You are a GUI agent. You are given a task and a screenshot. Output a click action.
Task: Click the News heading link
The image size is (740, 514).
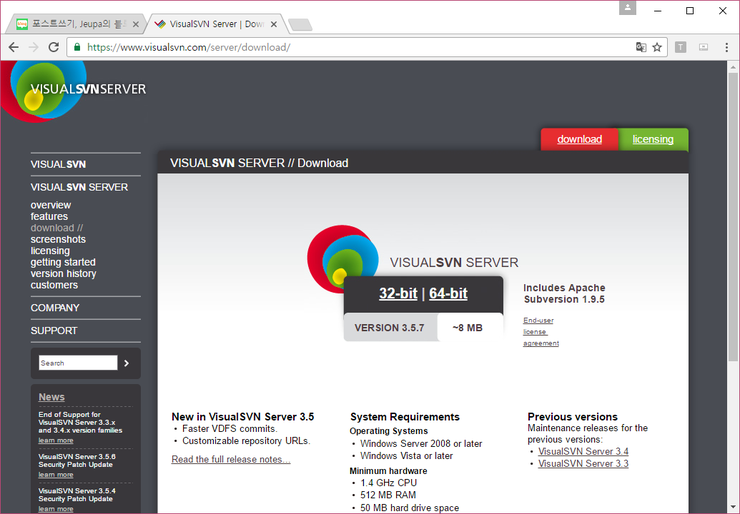click(x=51, y=397)
